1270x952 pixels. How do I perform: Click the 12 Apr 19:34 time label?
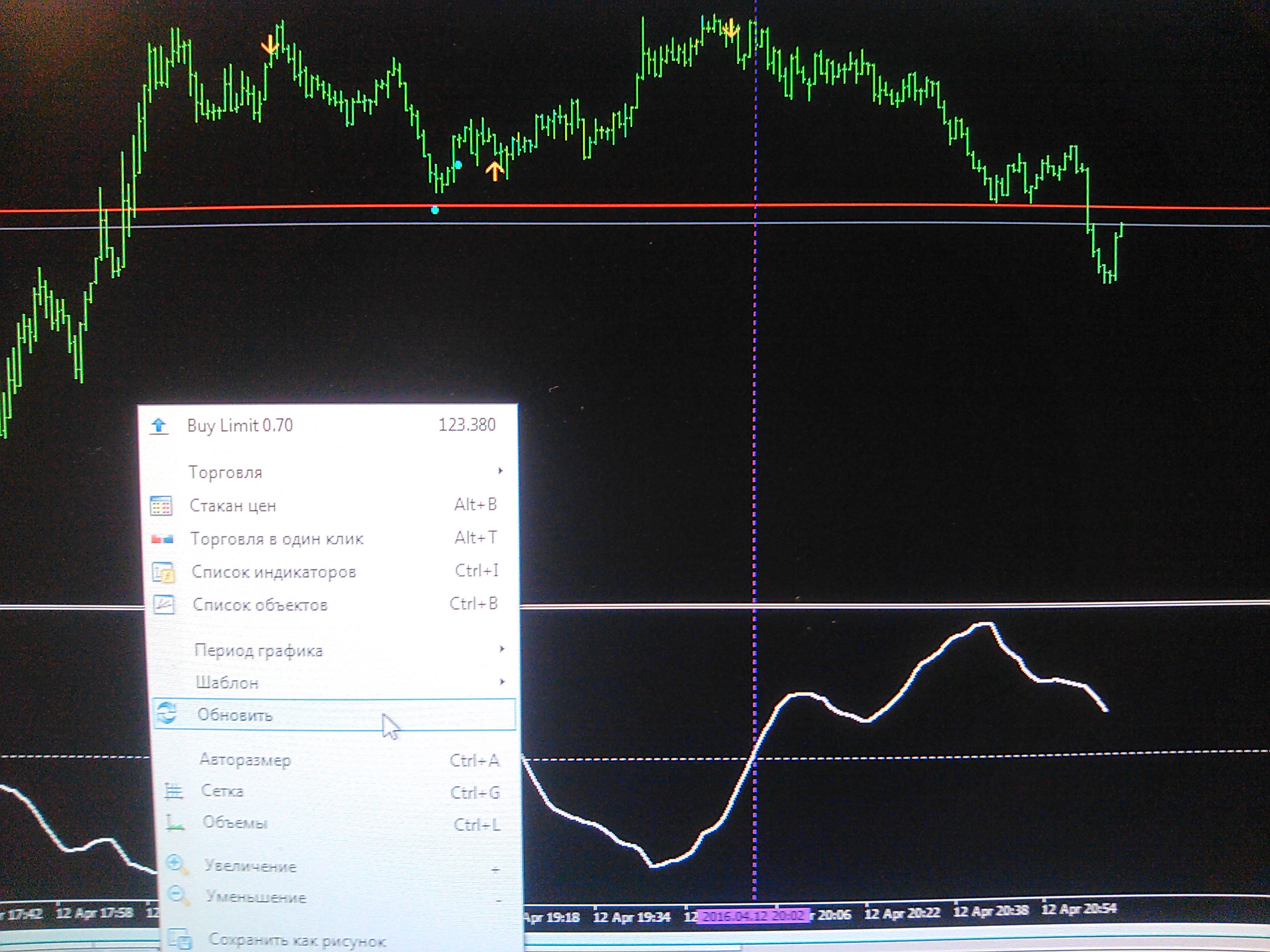tap(631, 917)
